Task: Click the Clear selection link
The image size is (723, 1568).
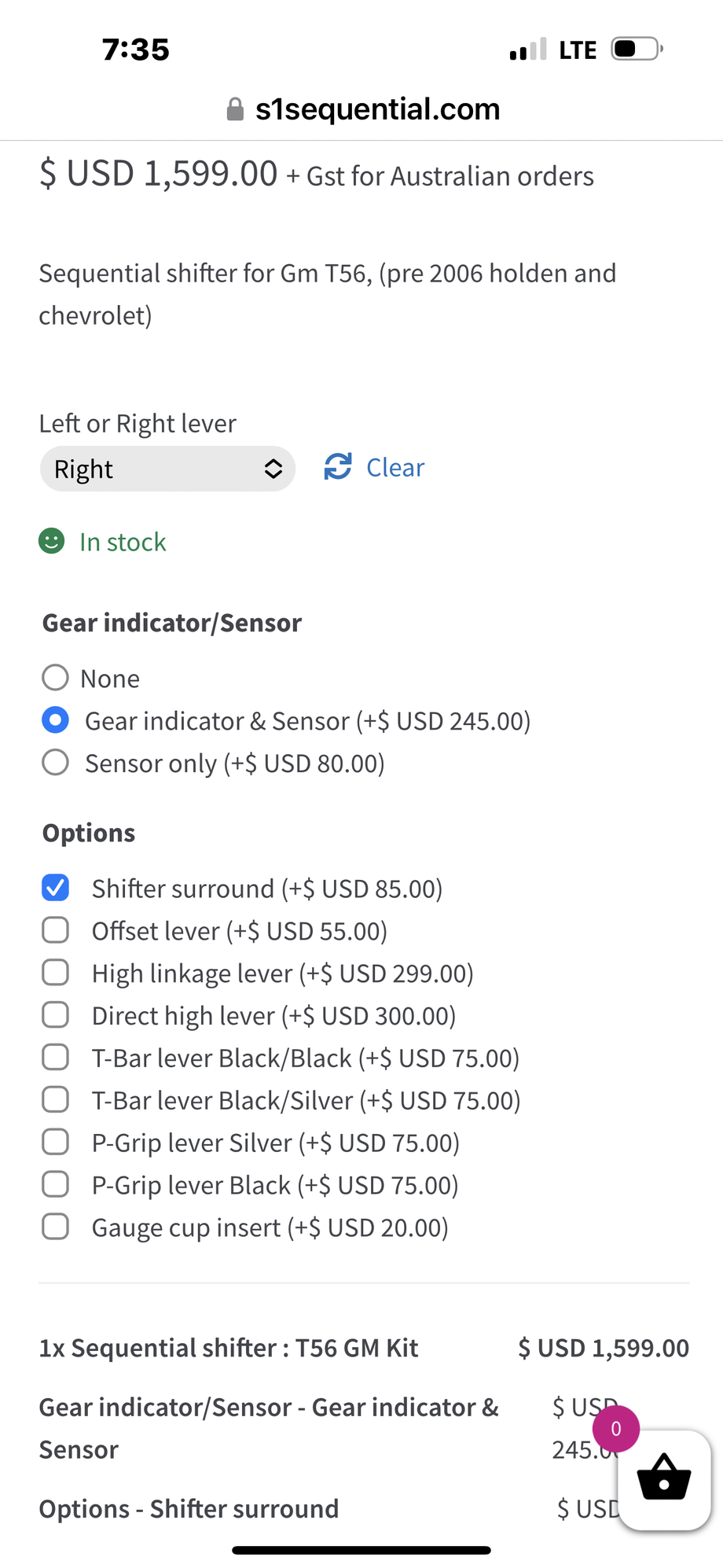Action: point(395,468)
